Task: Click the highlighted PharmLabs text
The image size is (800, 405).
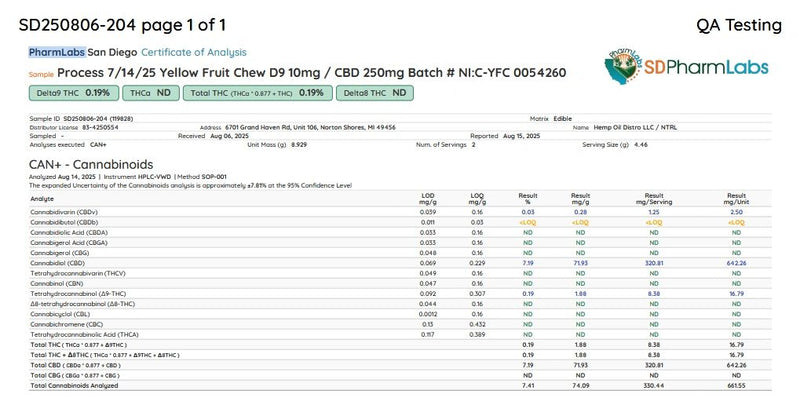Action: pos(56,52)
